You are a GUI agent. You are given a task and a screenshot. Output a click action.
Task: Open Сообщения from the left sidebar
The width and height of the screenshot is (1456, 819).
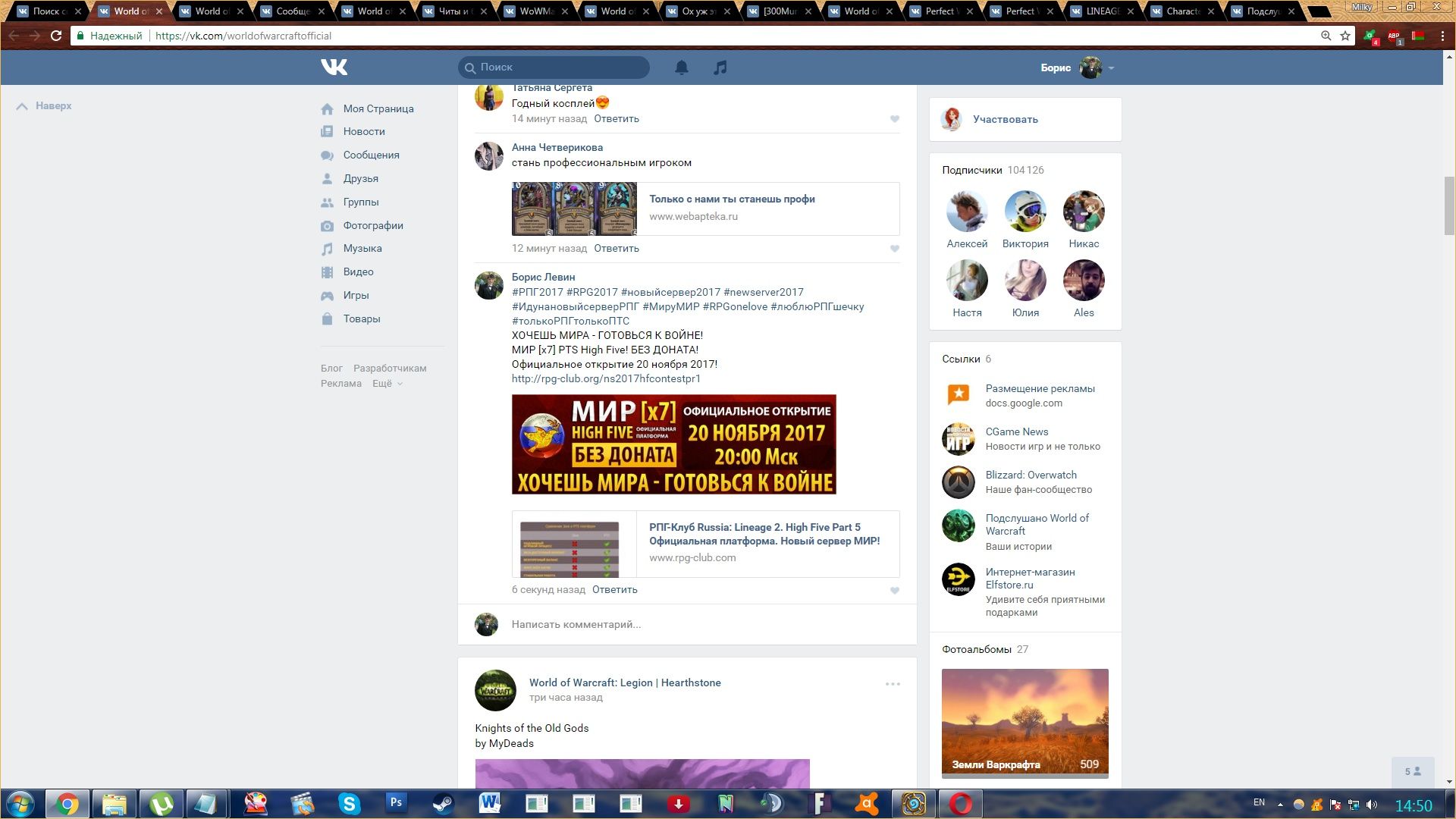(x=371, y=155)
